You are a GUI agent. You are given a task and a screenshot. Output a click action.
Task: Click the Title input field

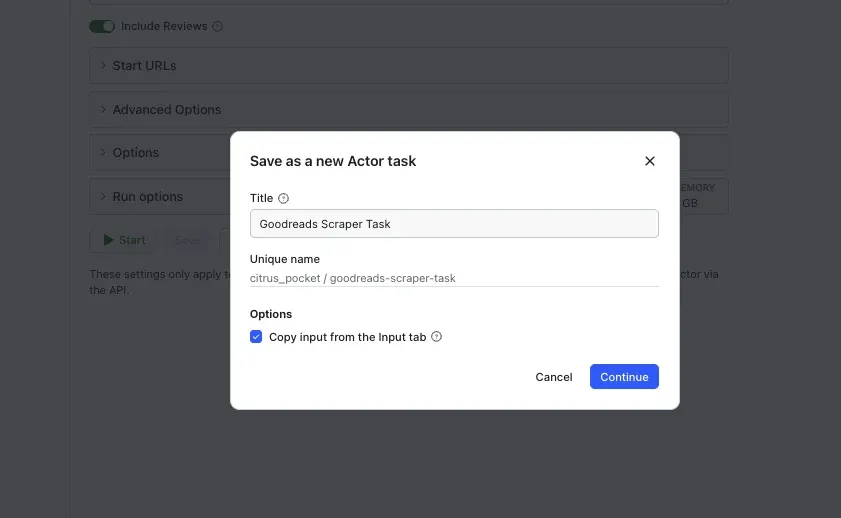click(454, 224)
